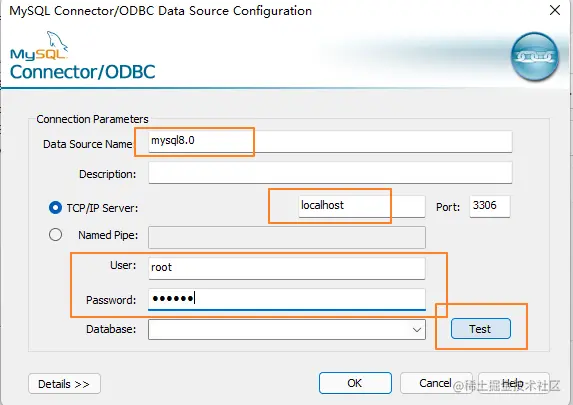The width and height of the screenshot is (573, 405).
Task: Click into the Description field
Action: pyautogui.click(x=330, y=173)
